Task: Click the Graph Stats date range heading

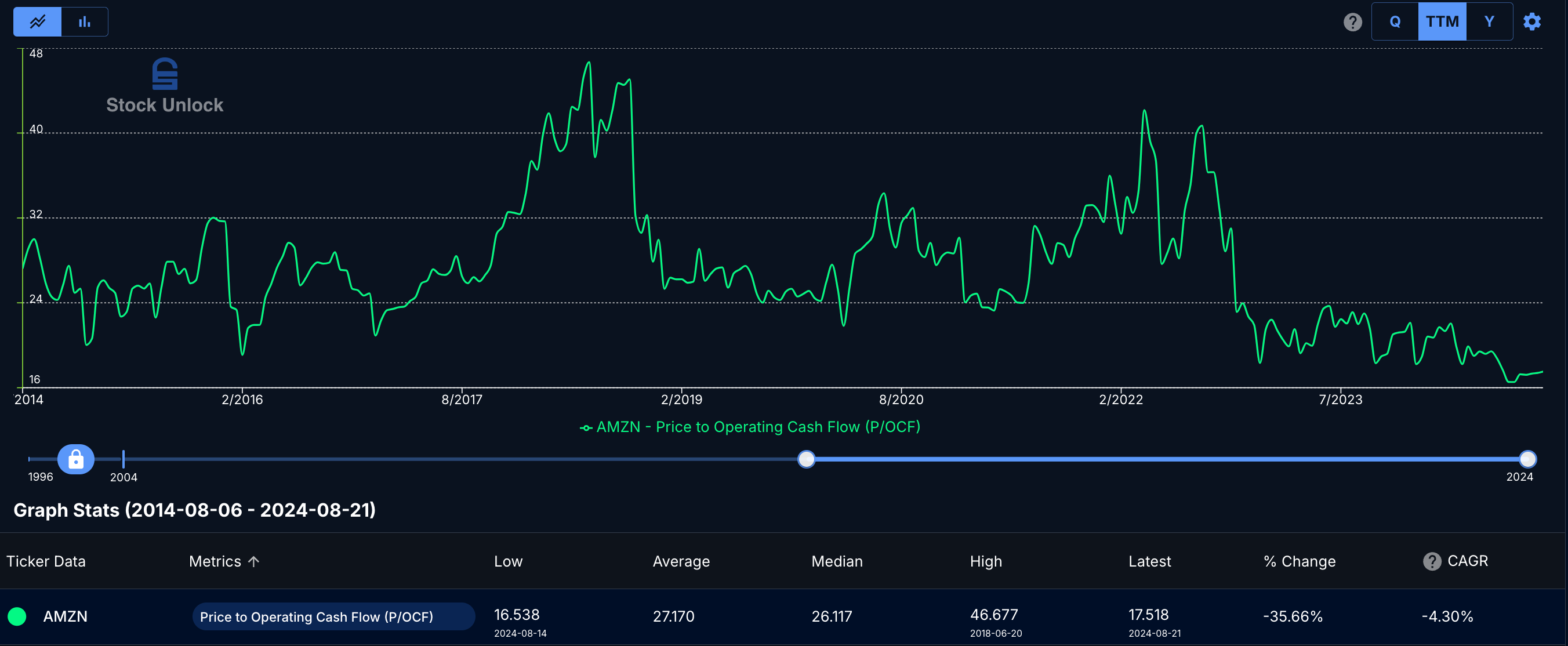Action: click(x=195, y=510)
